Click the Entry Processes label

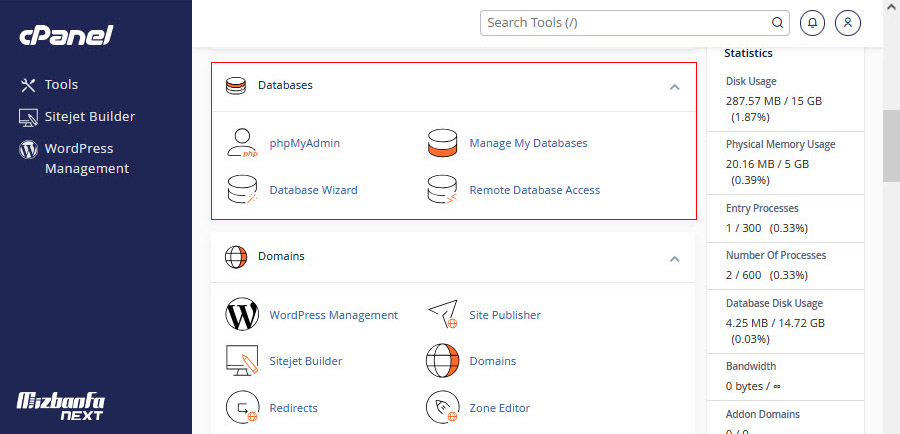pyautogui.click(x=762, y=208)
